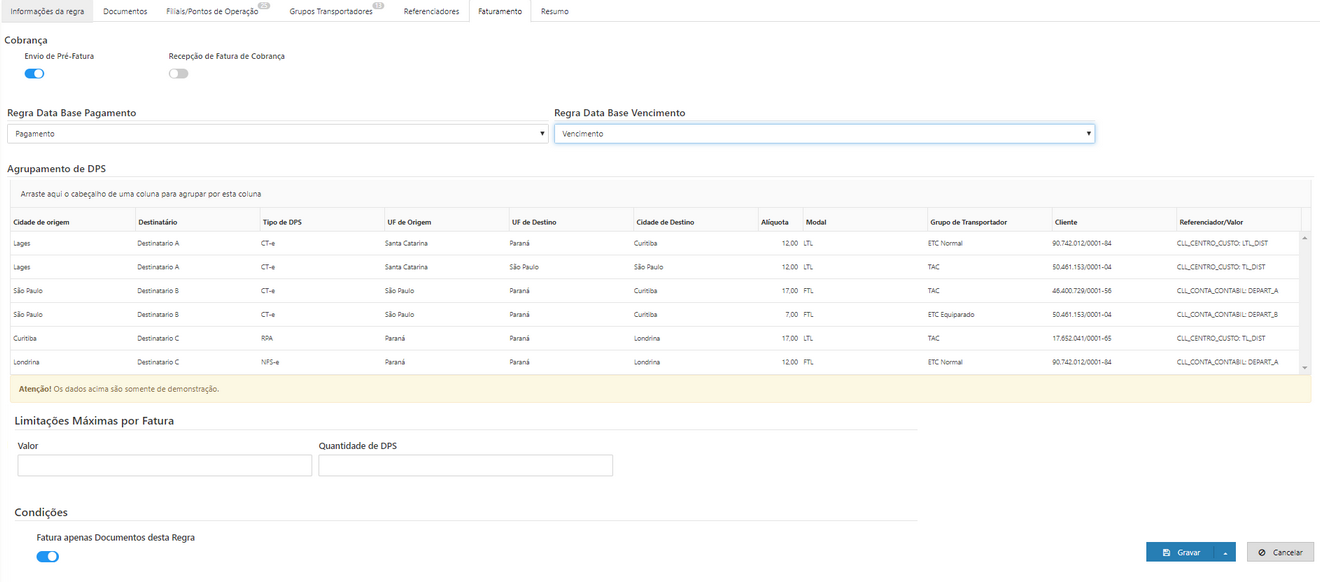Click the Tipo de DPS column header
The image size is (1320, 582).
click(x=281, y=222)
